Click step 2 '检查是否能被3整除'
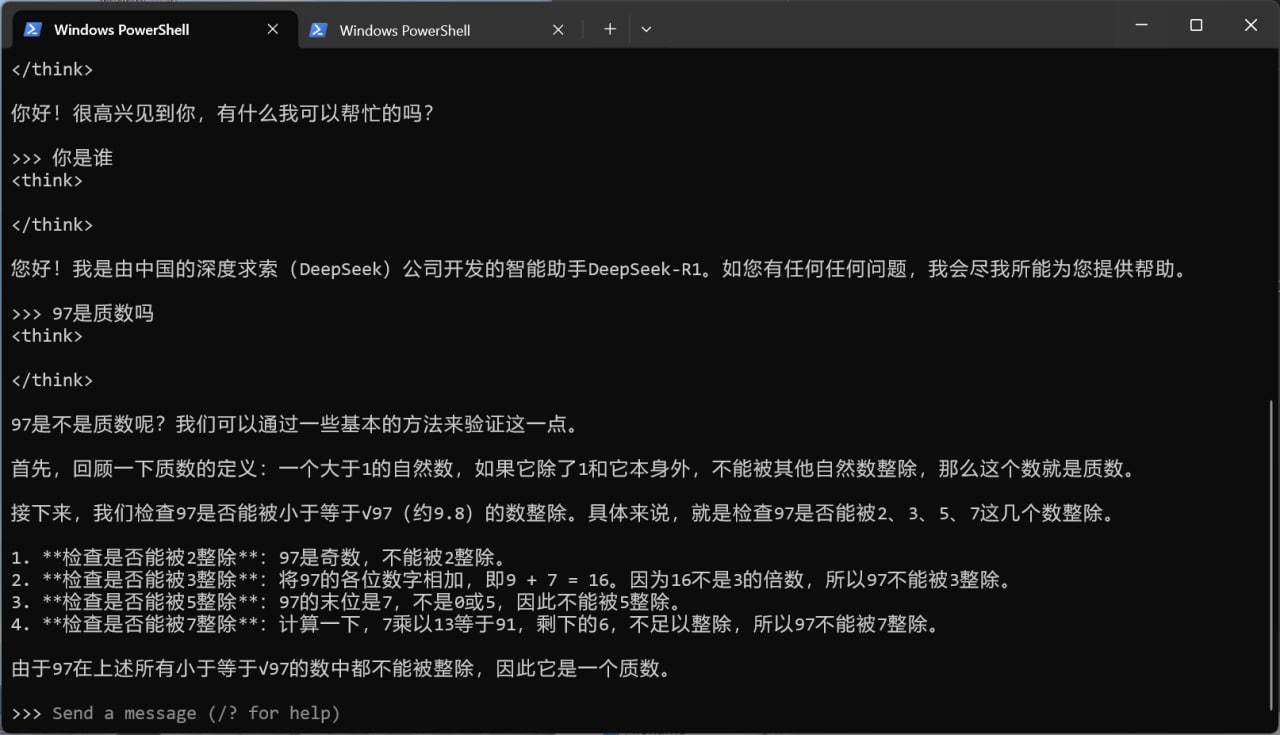The width and height of the screenshot is (1280, 735). [x=512, y=580]
